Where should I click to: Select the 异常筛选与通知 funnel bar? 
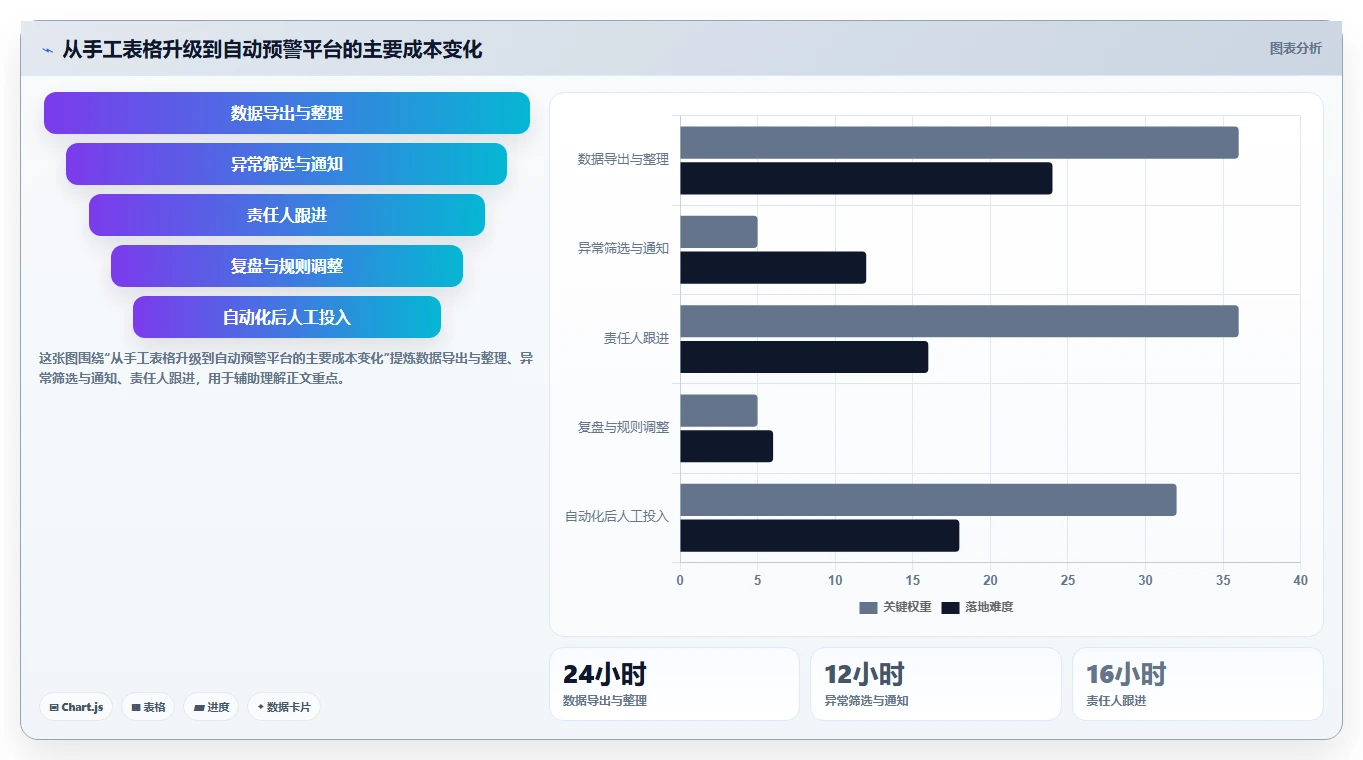click(x=287, y=164)
